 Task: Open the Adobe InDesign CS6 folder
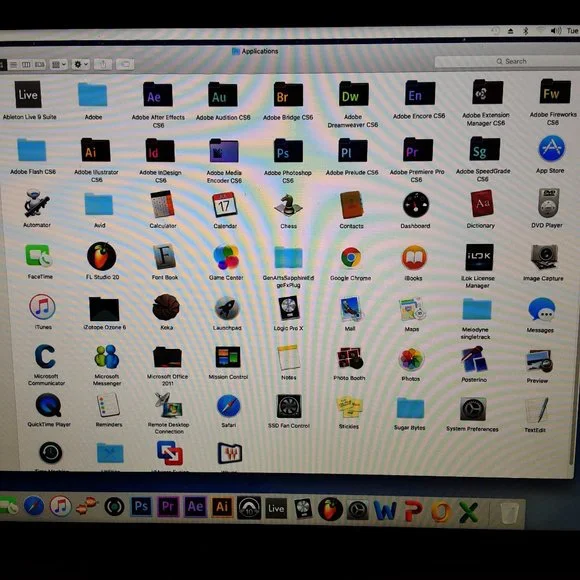160,150
